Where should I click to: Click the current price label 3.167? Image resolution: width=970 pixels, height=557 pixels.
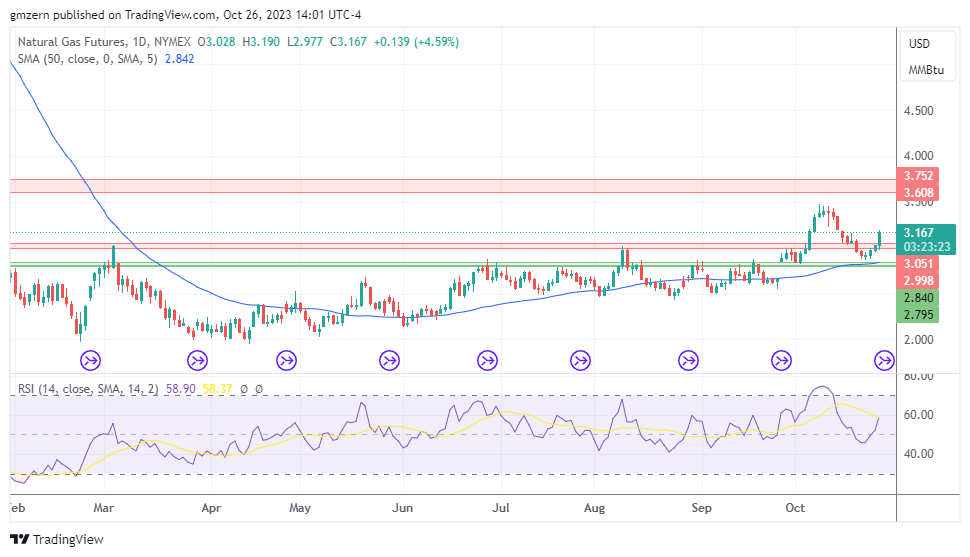point(918,232)
